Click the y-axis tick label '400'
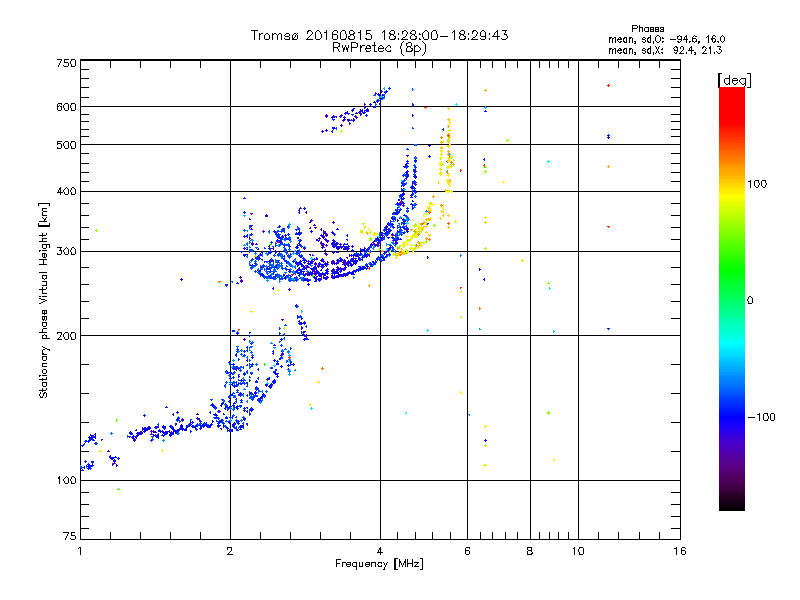The image size is (800, 600). point(66,191)
